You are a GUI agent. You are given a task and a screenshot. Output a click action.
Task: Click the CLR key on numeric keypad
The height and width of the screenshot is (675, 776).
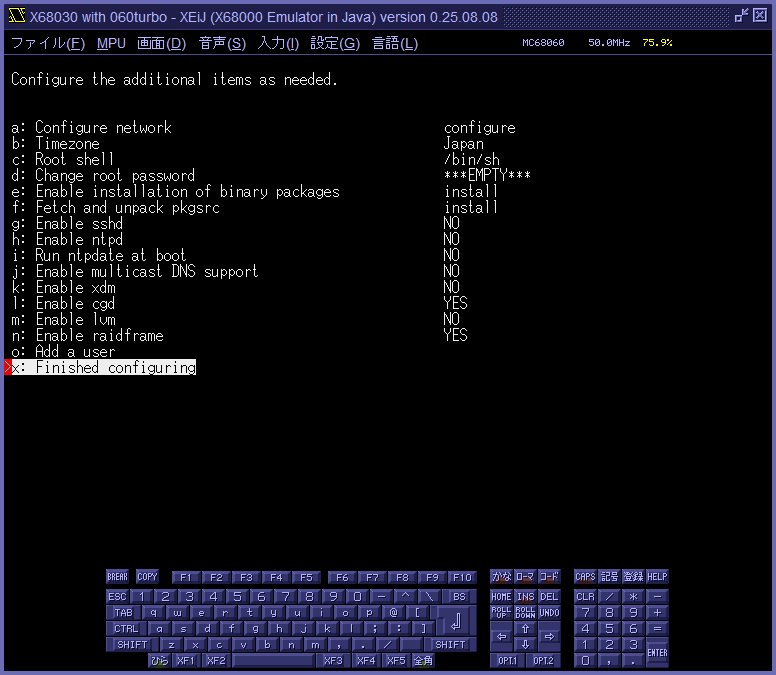[x=585, y=596]
